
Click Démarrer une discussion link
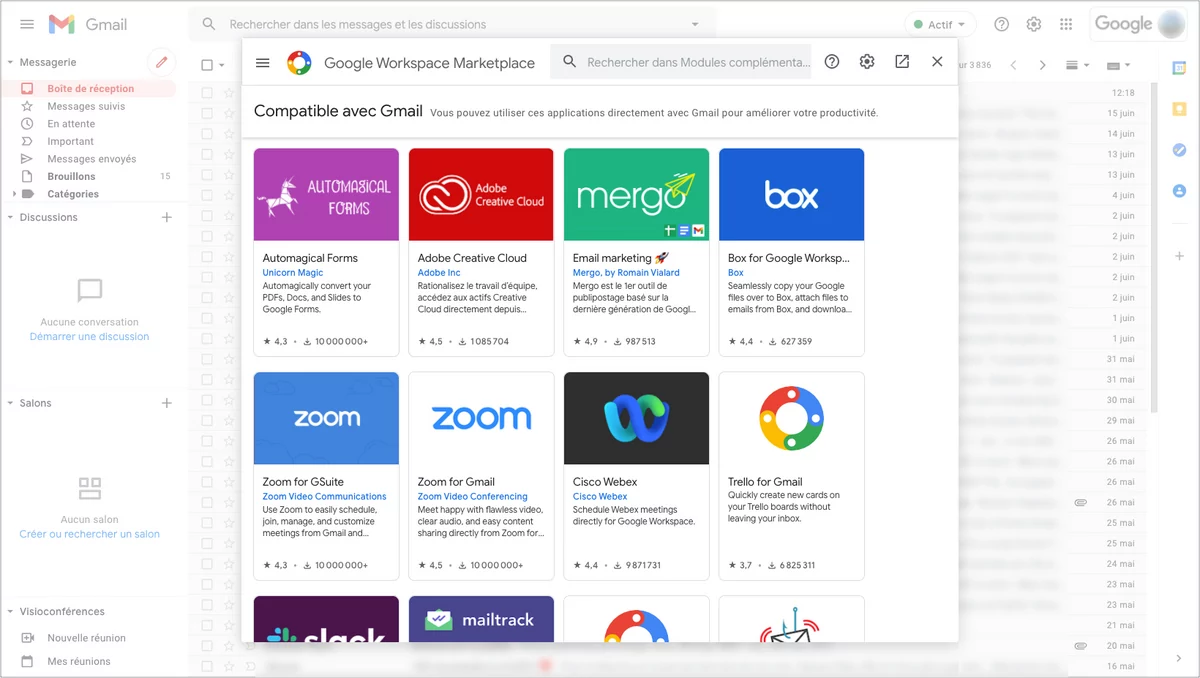(x=89, y=337)
